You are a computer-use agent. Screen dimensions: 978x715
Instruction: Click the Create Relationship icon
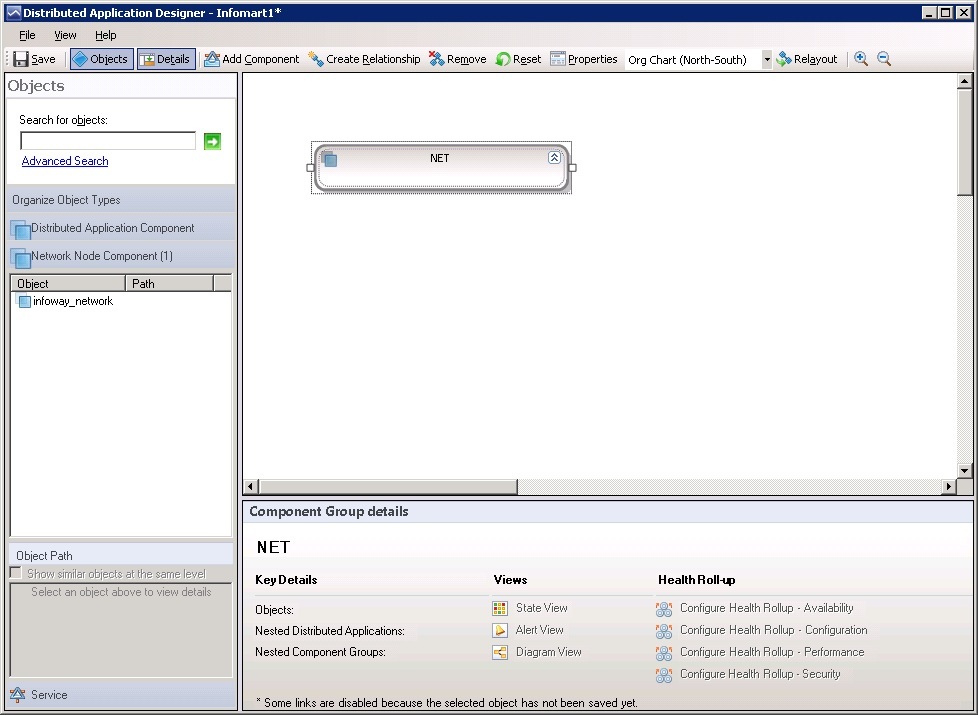(x=316, y=59)
